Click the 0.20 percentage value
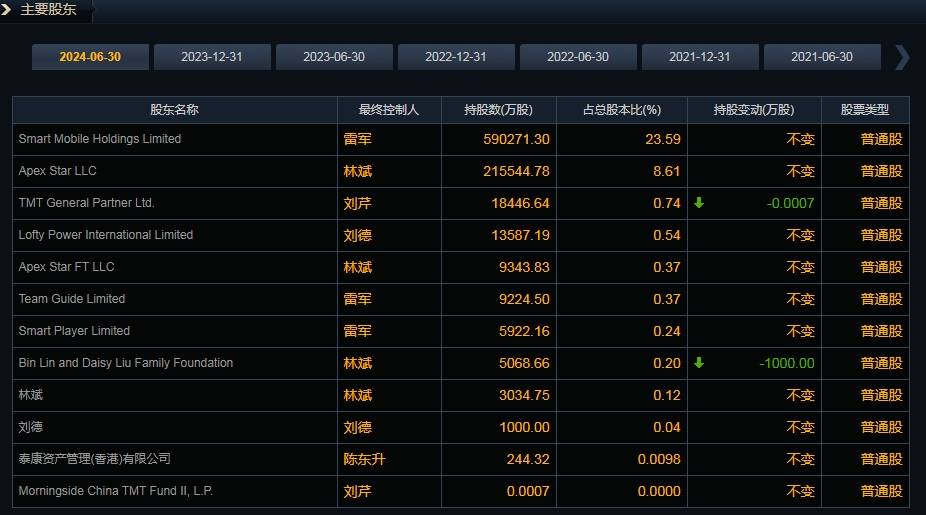 tap(667, 363)
